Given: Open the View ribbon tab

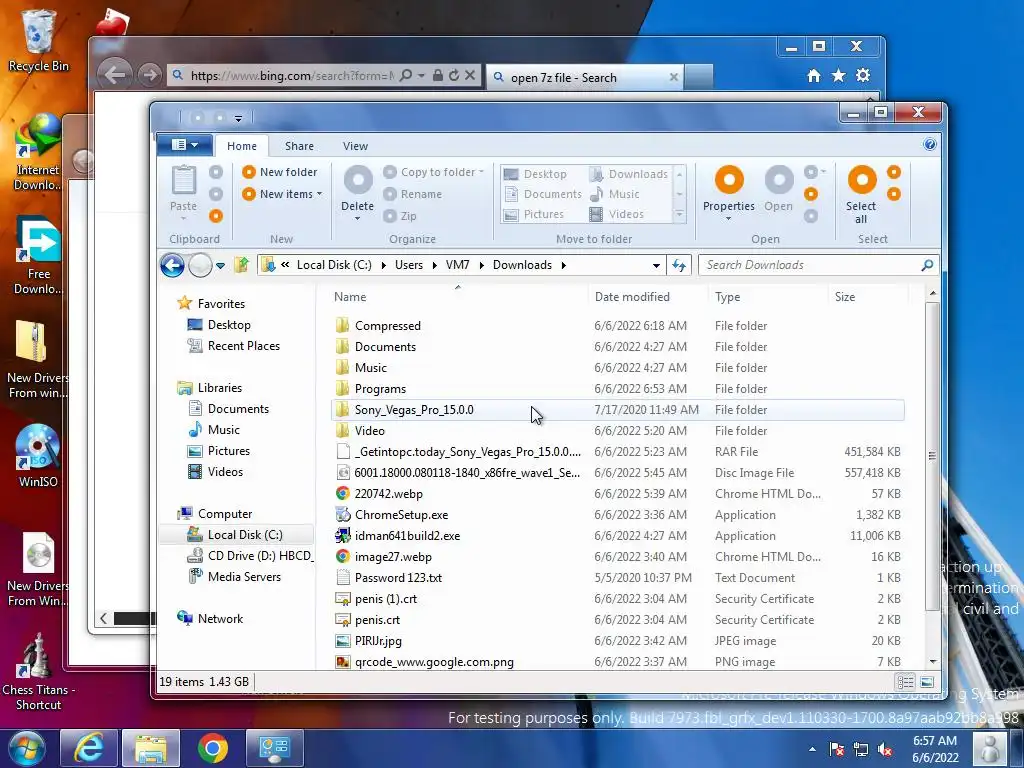Looking at the screenshot, I should point(355,146).
